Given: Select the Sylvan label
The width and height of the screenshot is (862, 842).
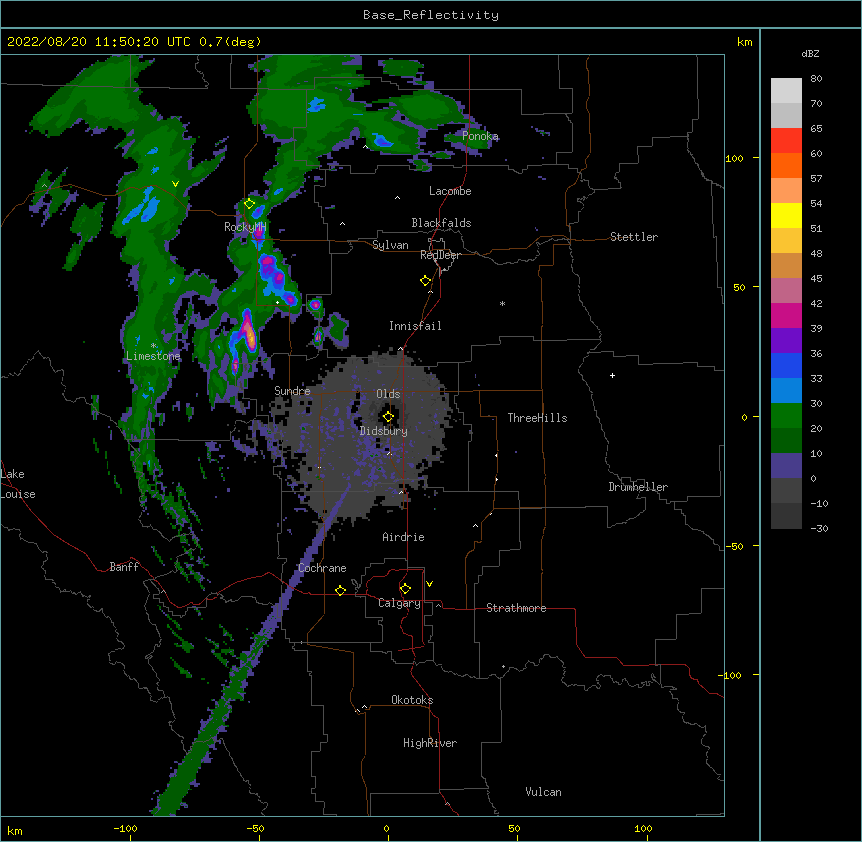Looking at the screenshot, I should (390, 245).
